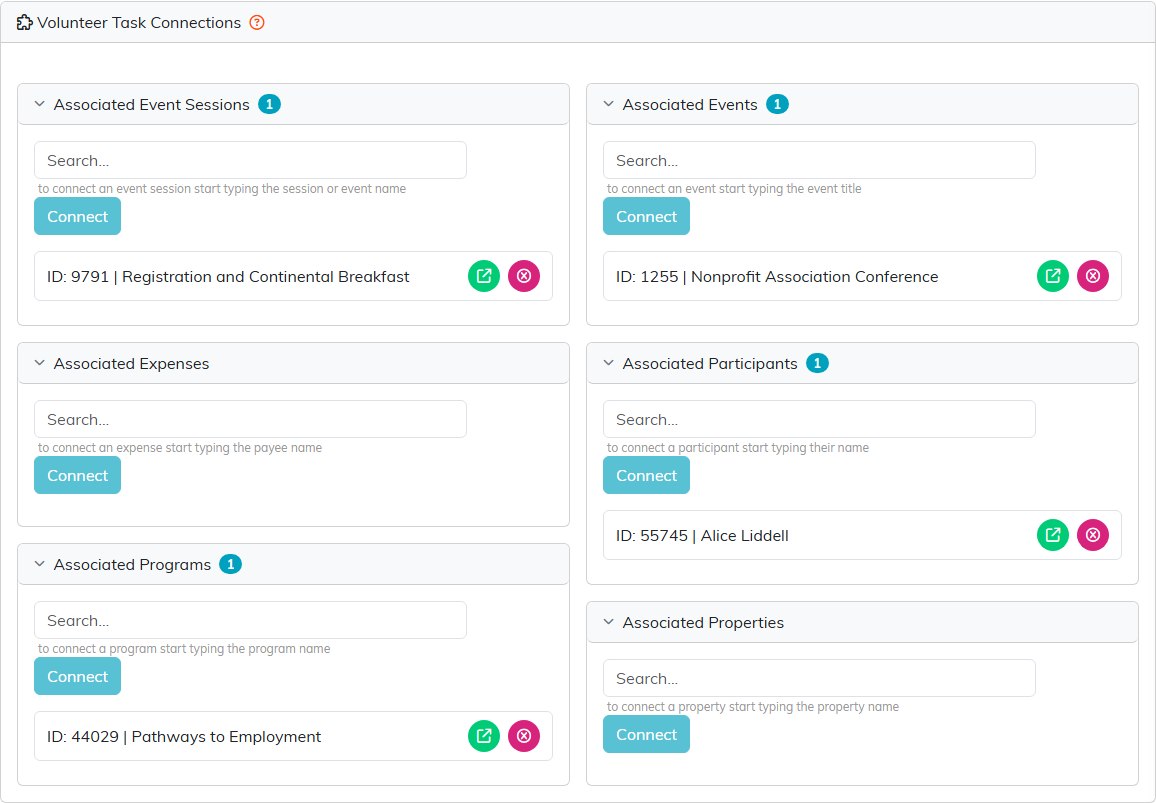Focus the program name search field

[251, 621]
